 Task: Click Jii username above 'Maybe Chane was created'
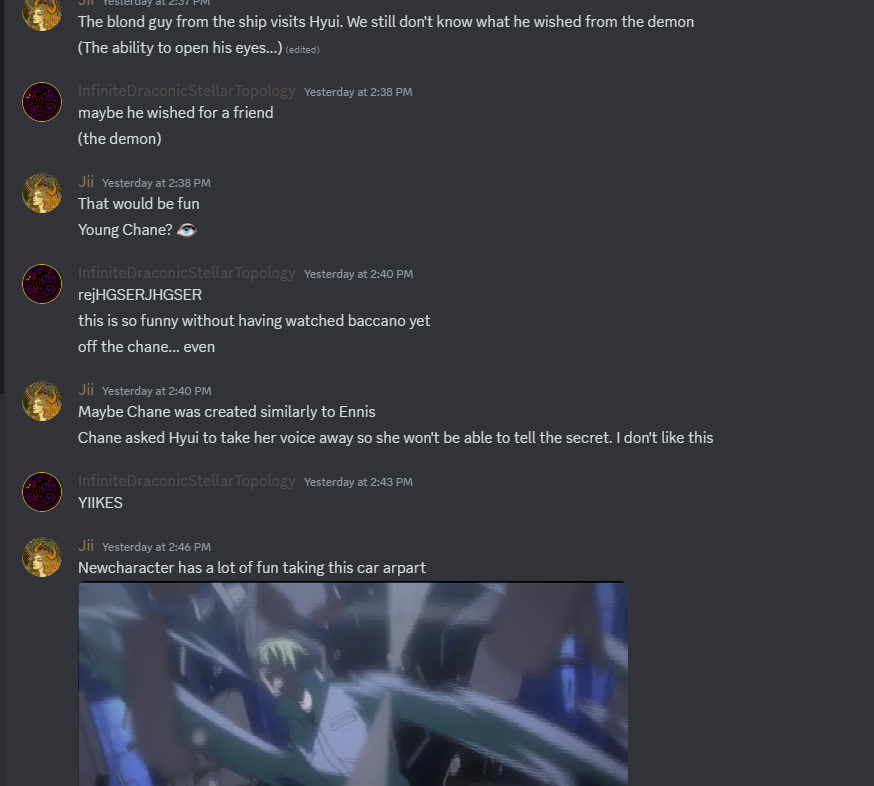click(x=86, y=390)
